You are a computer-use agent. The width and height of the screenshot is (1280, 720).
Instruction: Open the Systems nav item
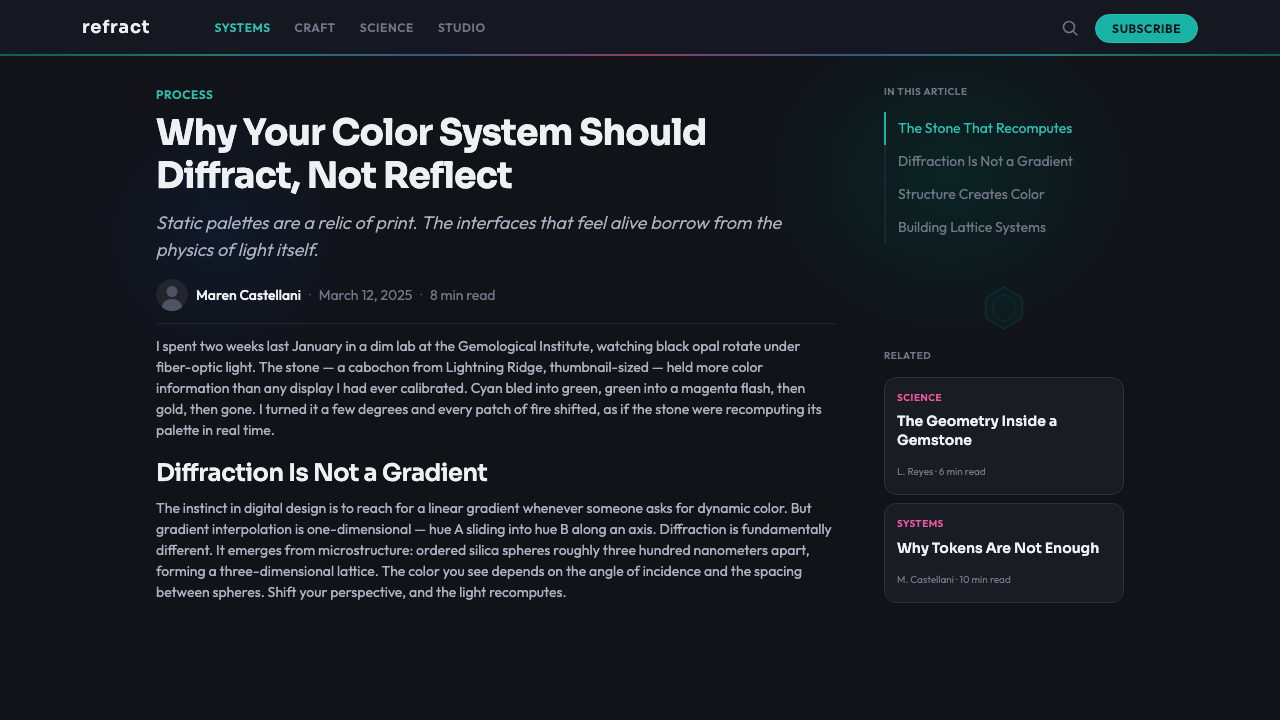pyautogui.click(x=242, y=28)
